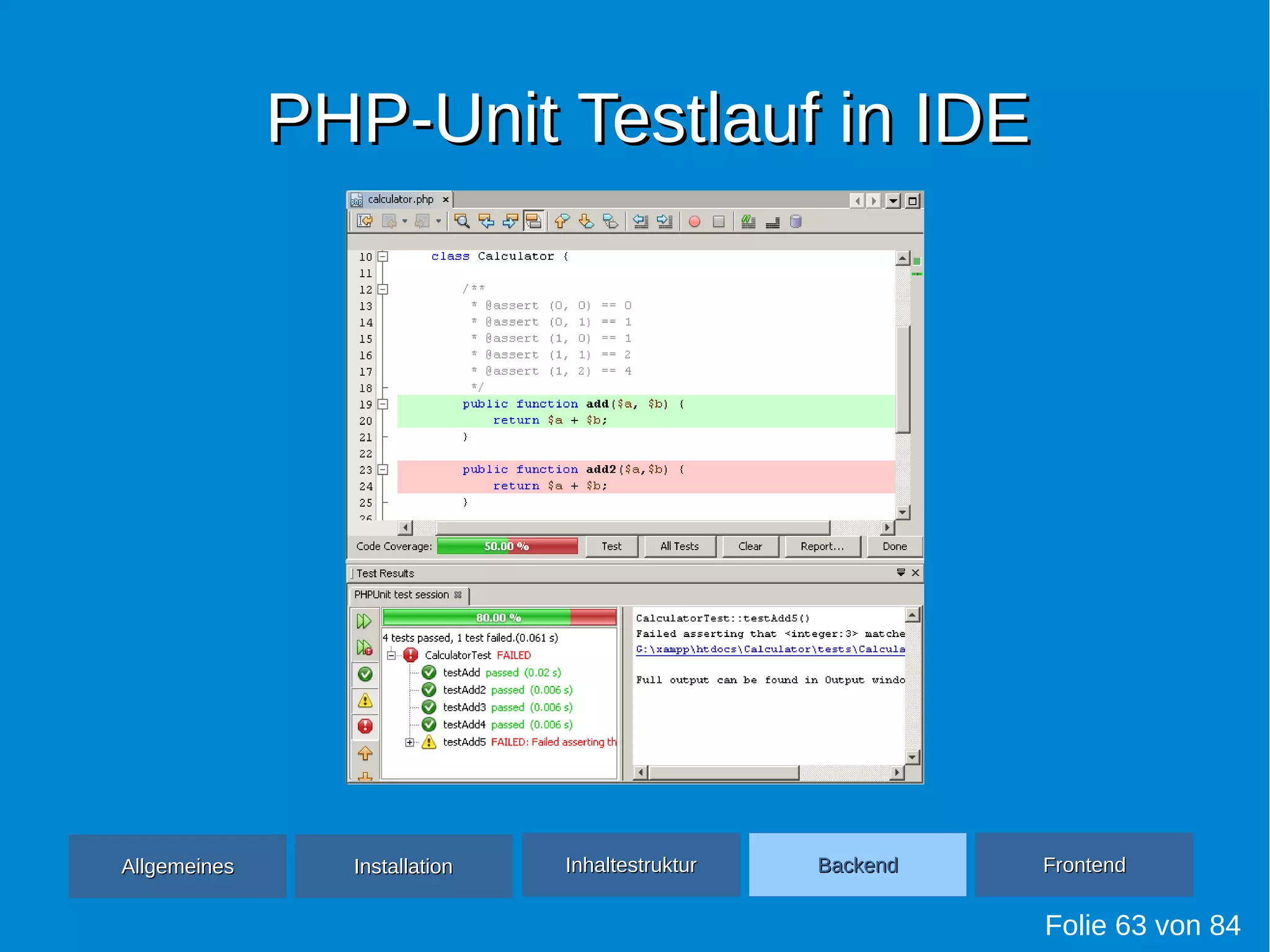Click red Start Macro Recording icon

695,221
